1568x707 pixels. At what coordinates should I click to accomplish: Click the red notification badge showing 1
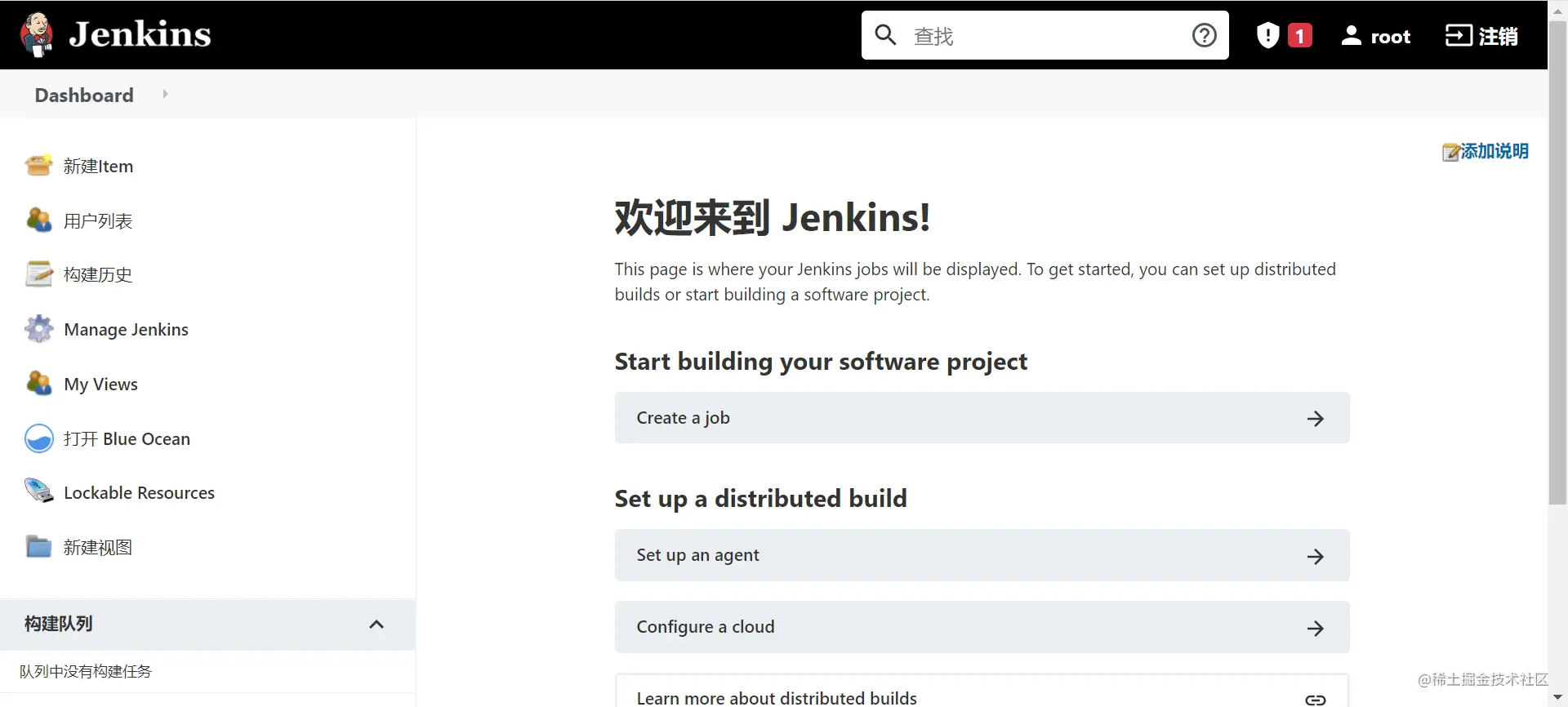tap(1300, 36)
